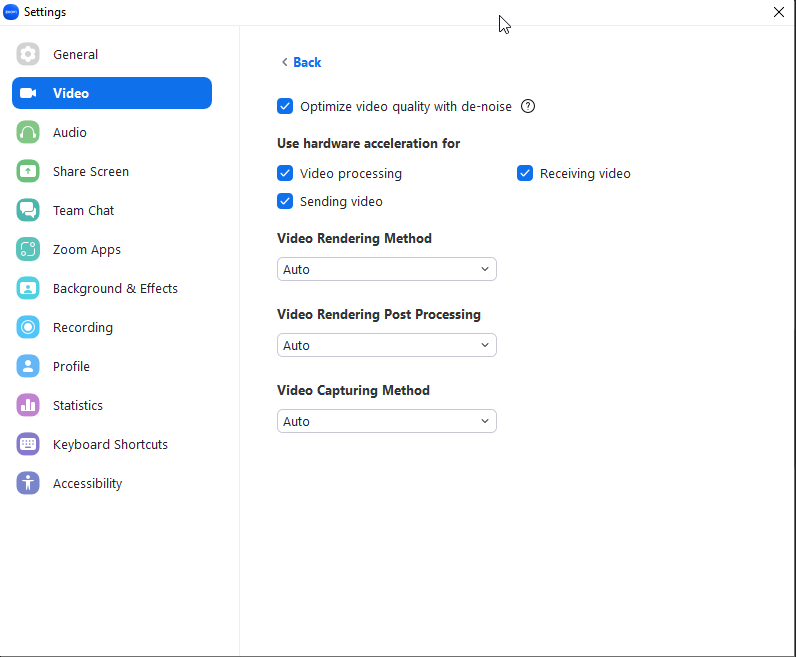Open Video Rendering Post Processing dropdown

[386, 345]
